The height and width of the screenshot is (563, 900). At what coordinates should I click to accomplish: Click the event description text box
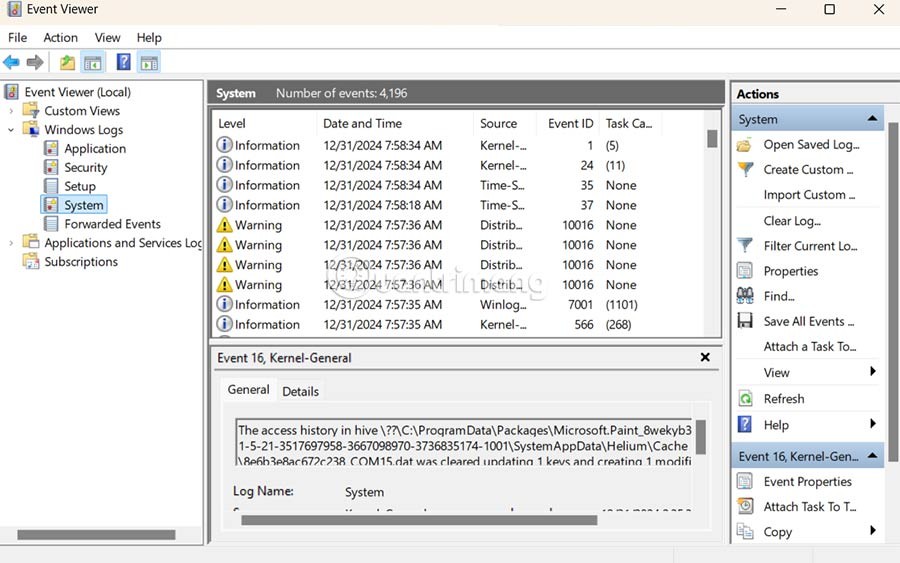pos(465,442)
